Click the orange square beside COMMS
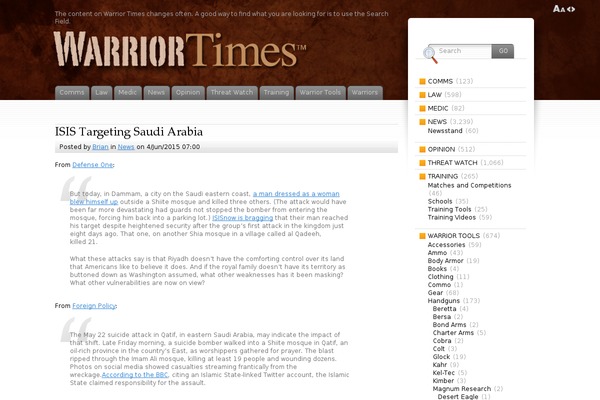Screen dimensions: 600x400 point(422,82)
